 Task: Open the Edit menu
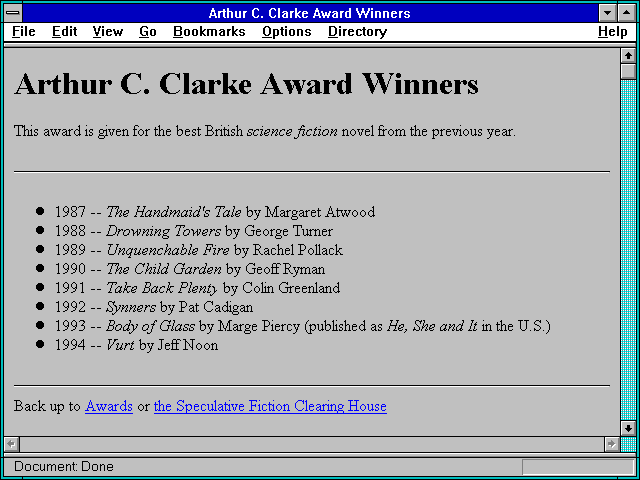coord(64,32)
